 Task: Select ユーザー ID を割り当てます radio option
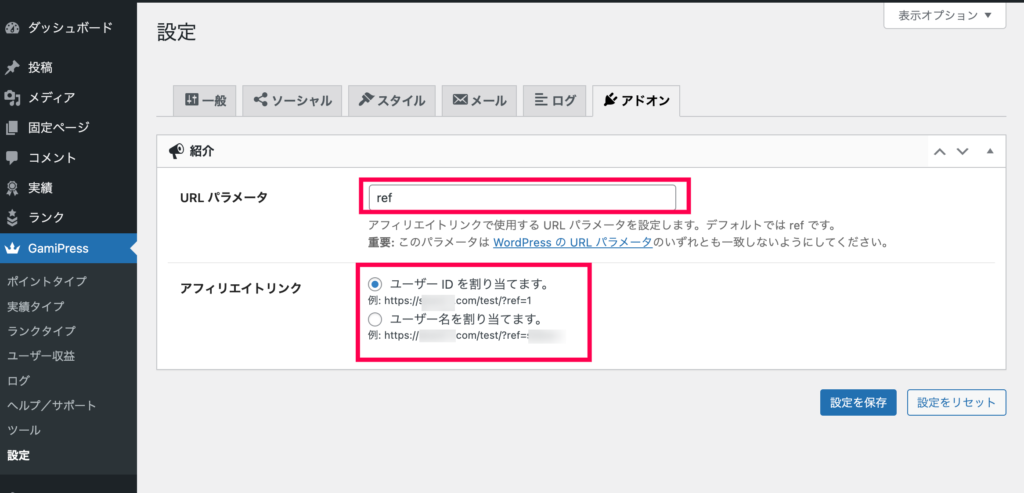375,284
